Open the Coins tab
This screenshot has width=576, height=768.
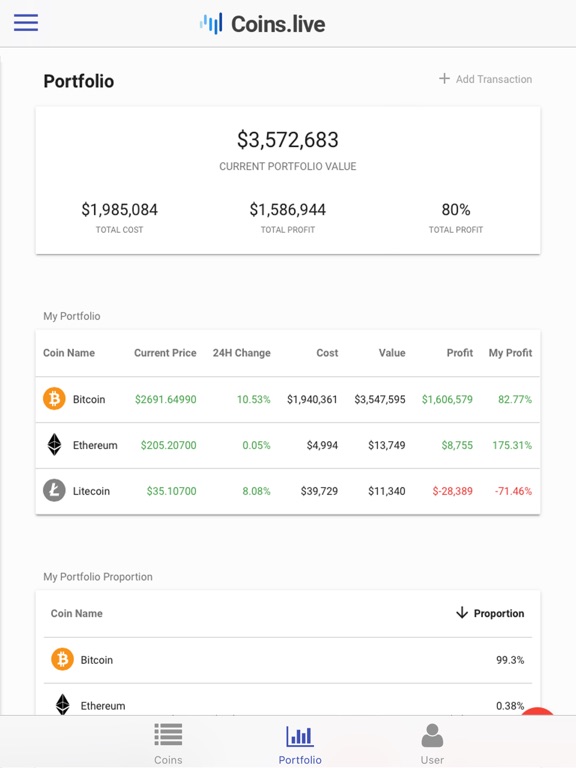coord(168,744)
